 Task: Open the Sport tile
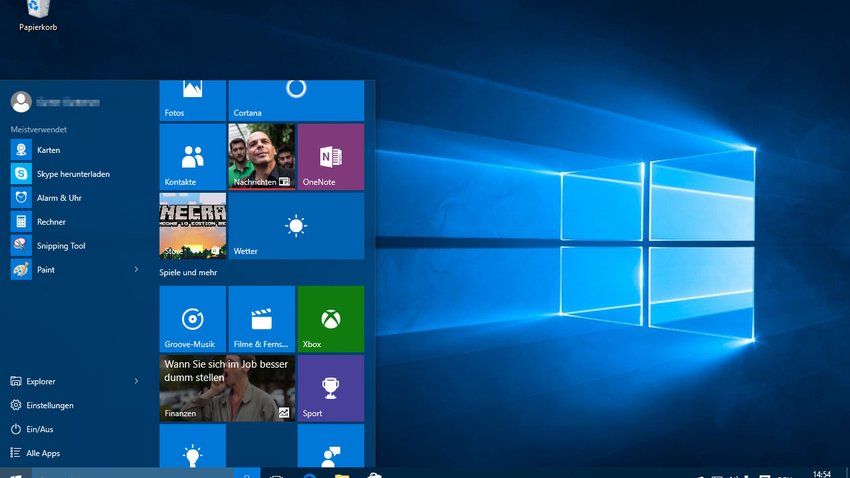pos(331,388)
